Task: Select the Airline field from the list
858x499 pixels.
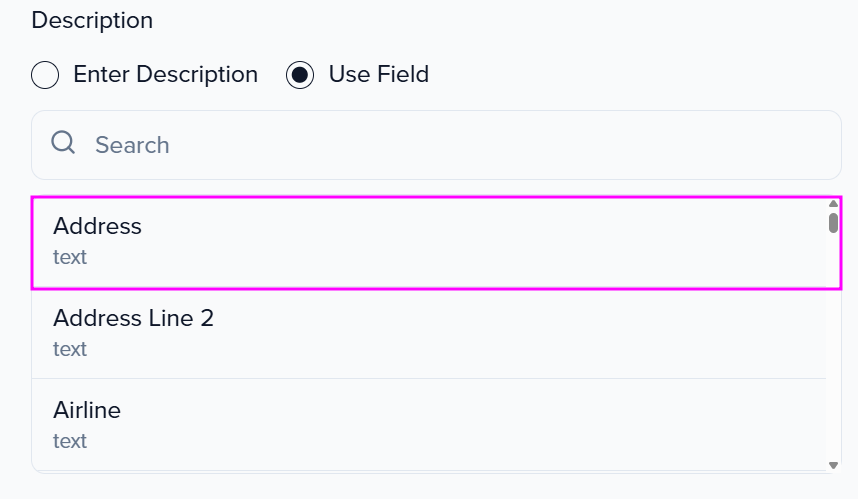Action: [430, 425]
